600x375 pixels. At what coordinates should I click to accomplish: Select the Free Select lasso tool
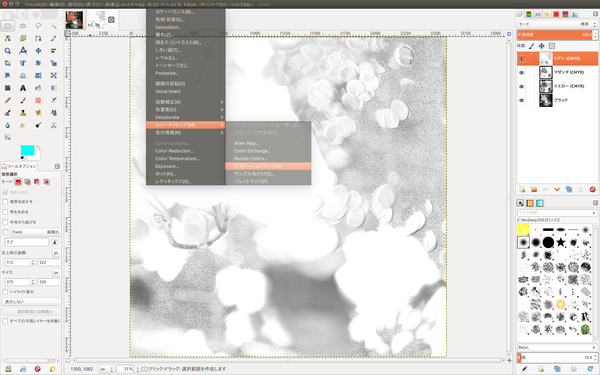[38, 26]
